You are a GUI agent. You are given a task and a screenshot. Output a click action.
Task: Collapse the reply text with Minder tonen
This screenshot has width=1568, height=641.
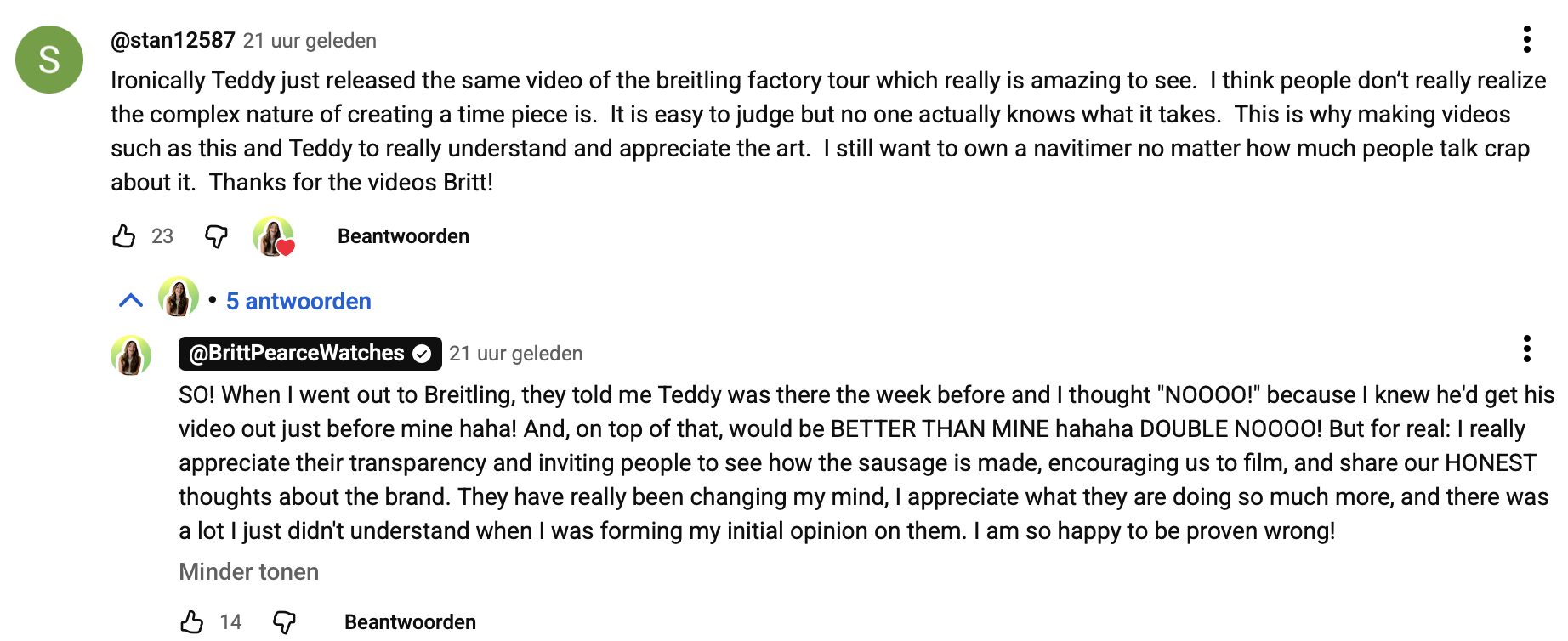[x=248, y=572]
